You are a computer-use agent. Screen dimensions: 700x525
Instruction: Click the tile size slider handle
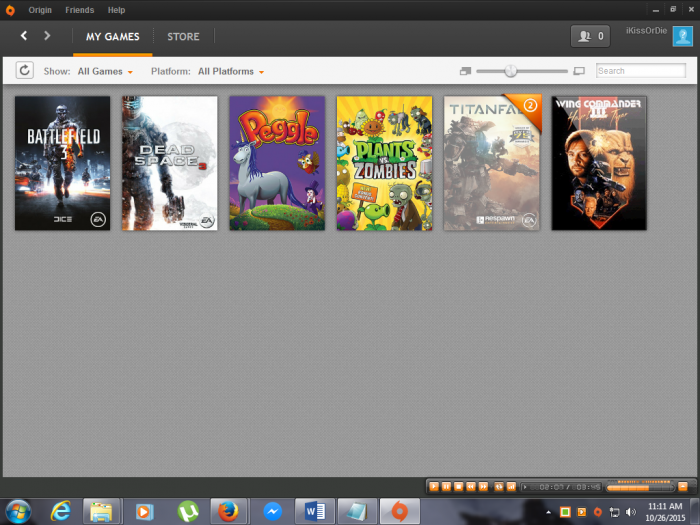click(x=511, y=71)
